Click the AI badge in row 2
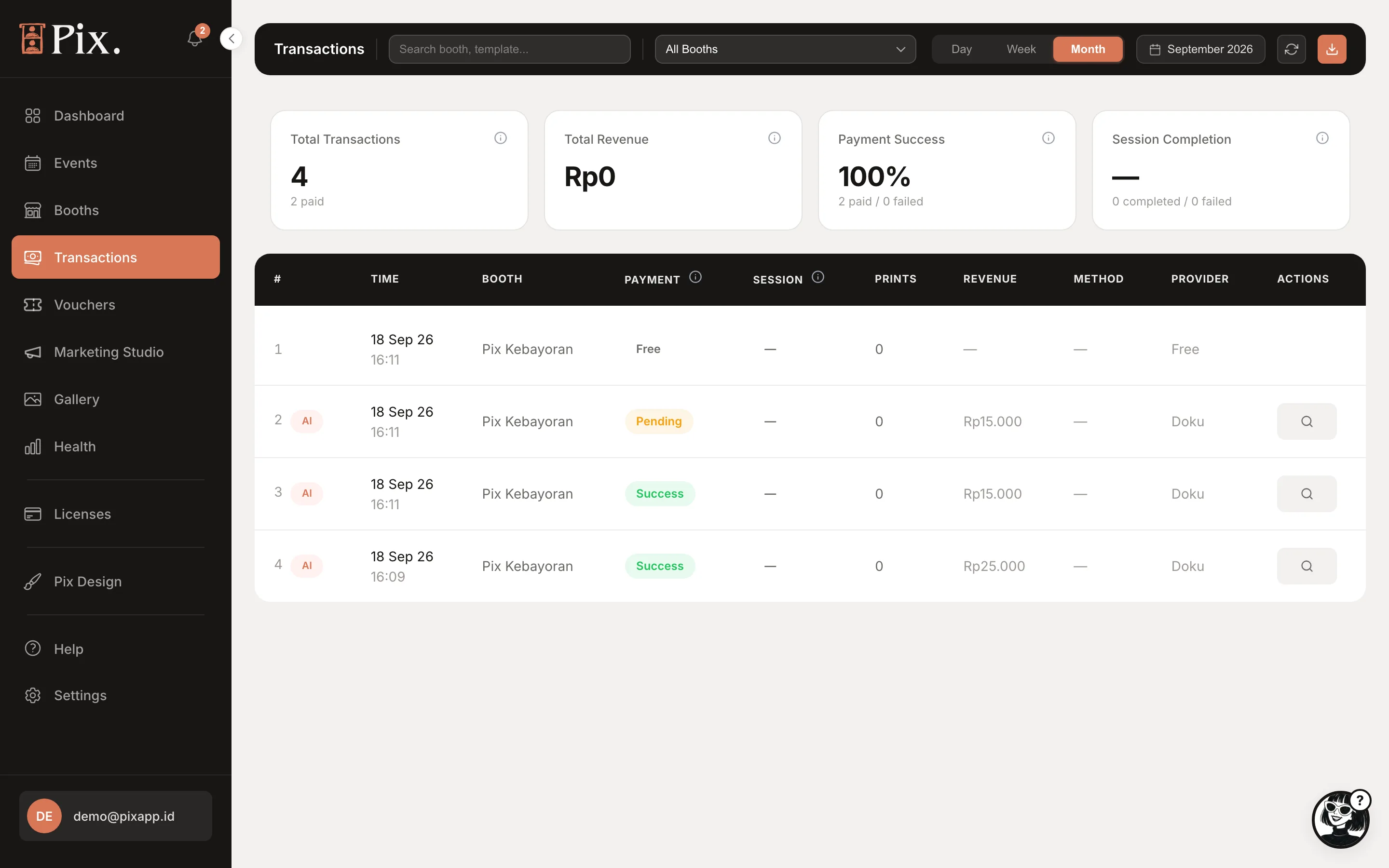The width and height of the screenshot is (1389, 868). 307,421
